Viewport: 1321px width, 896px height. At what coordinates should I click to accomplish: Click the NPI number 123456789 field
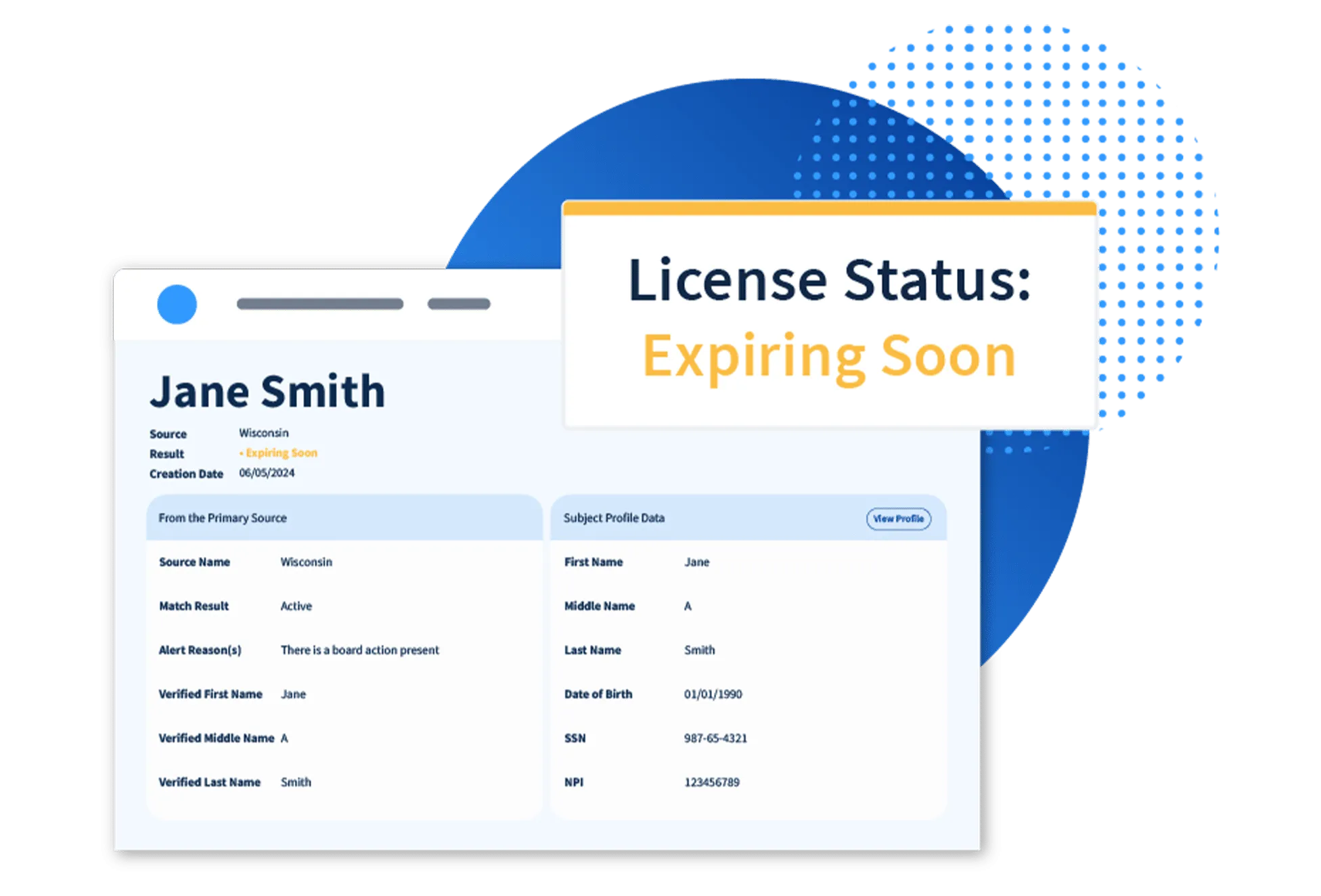tap(711, 782)
